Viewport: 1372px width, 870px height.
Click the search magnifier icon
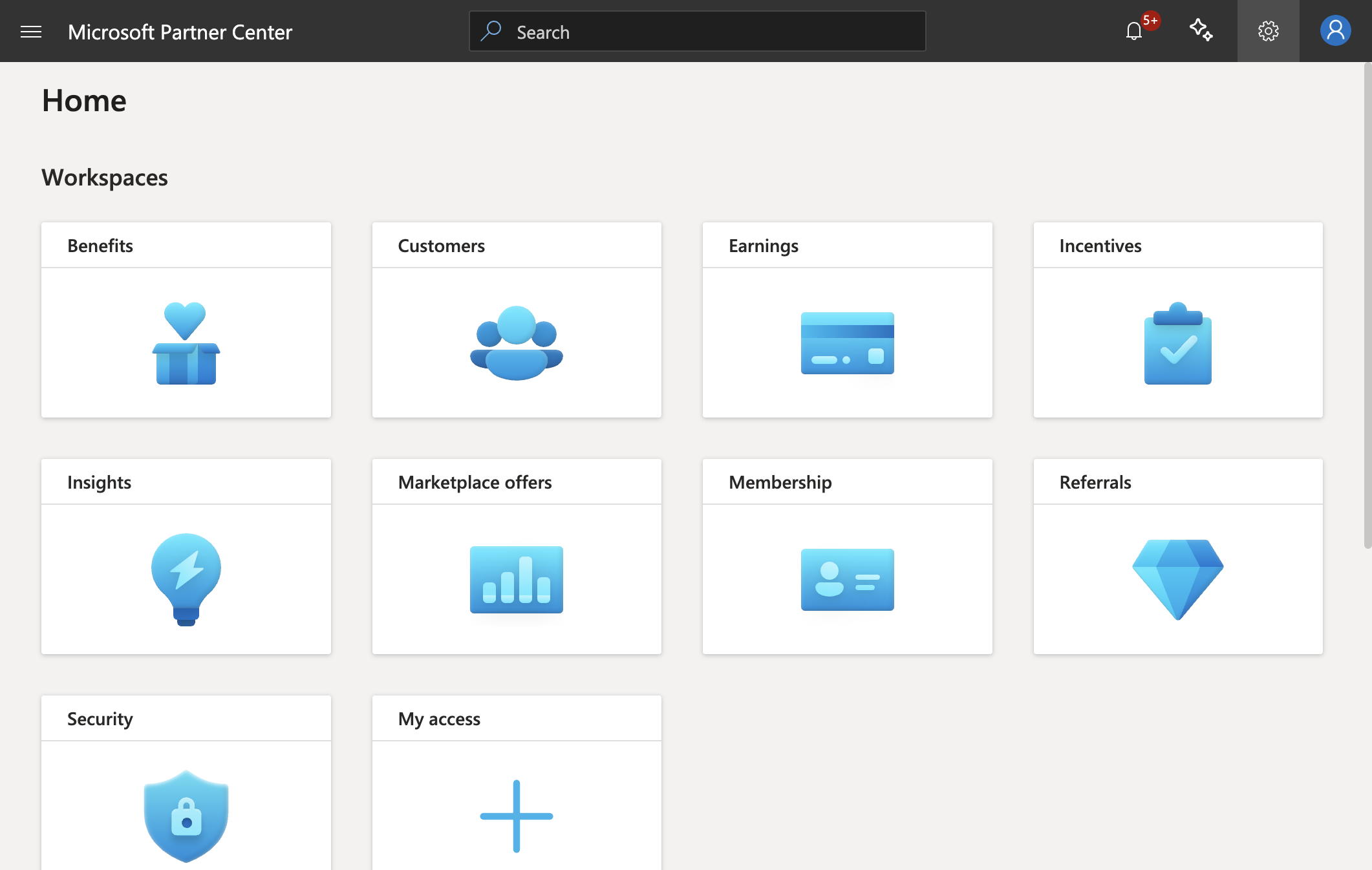click(491, 31)
